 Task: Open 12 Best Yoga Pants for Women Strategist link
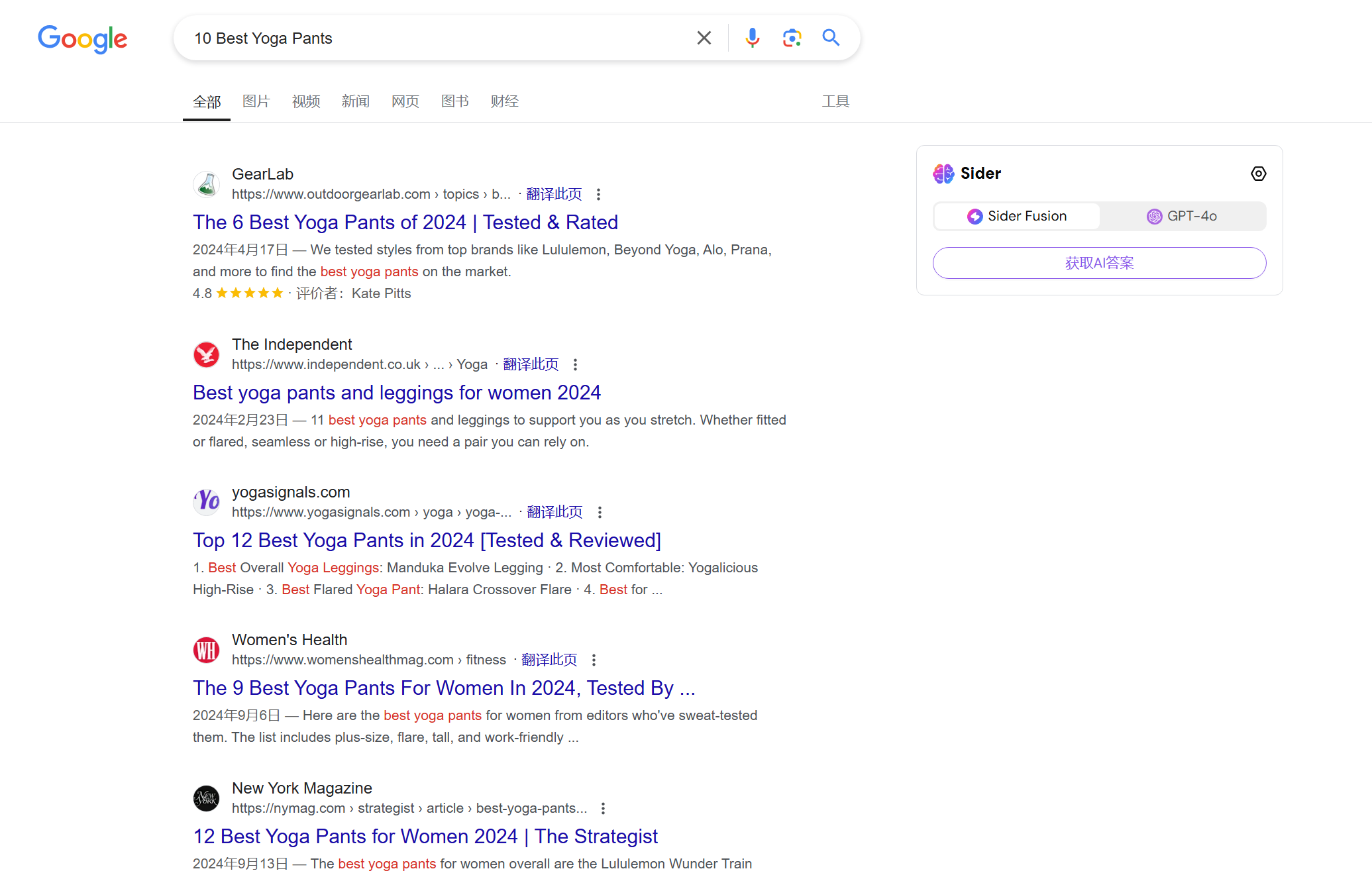click(x=425, y=837)
